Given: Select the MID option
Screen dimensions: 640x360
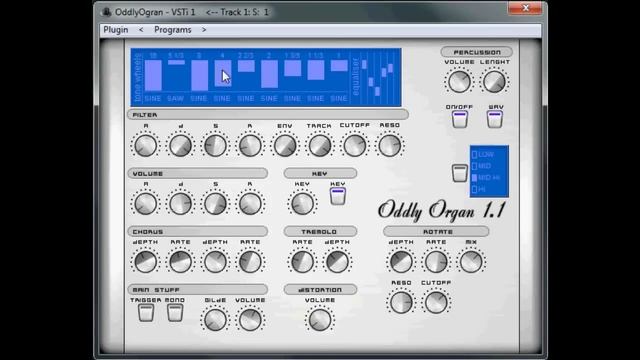Looking at the screenshot, I should pyautogui.click(x=482, y=166).
